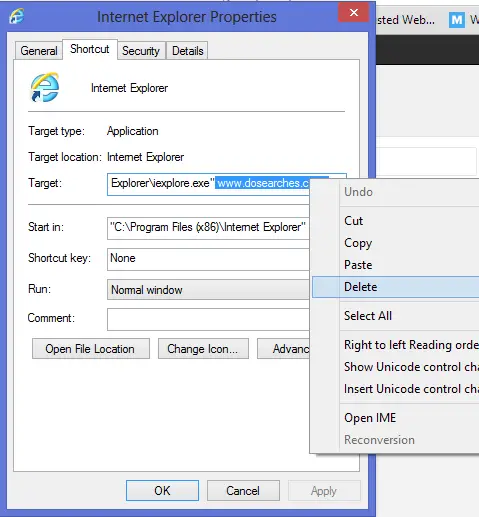Click the Comment input field
Screen dimensions: 479x517
pos(208,319)
